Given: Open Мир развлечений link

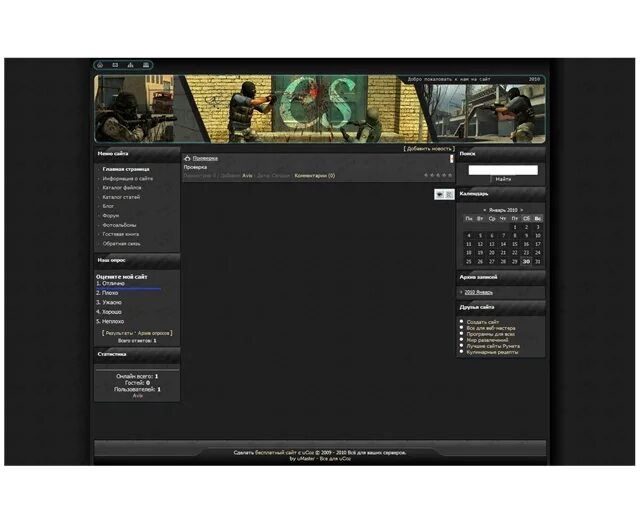Looking at the screenshot, I should (x=487, y=340).
